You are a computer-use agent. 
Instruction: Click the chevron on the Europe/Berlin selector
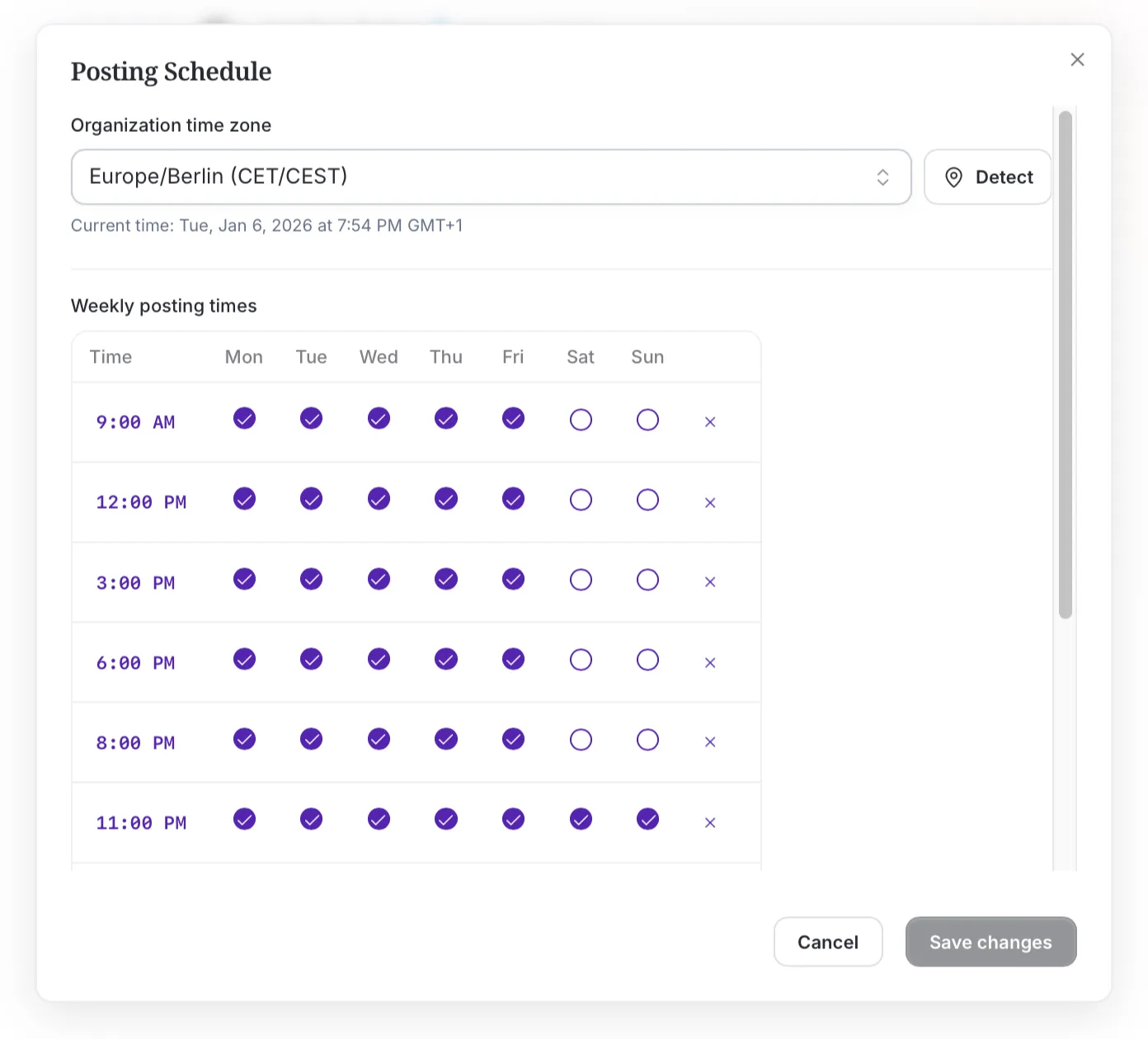coord(883,176)
